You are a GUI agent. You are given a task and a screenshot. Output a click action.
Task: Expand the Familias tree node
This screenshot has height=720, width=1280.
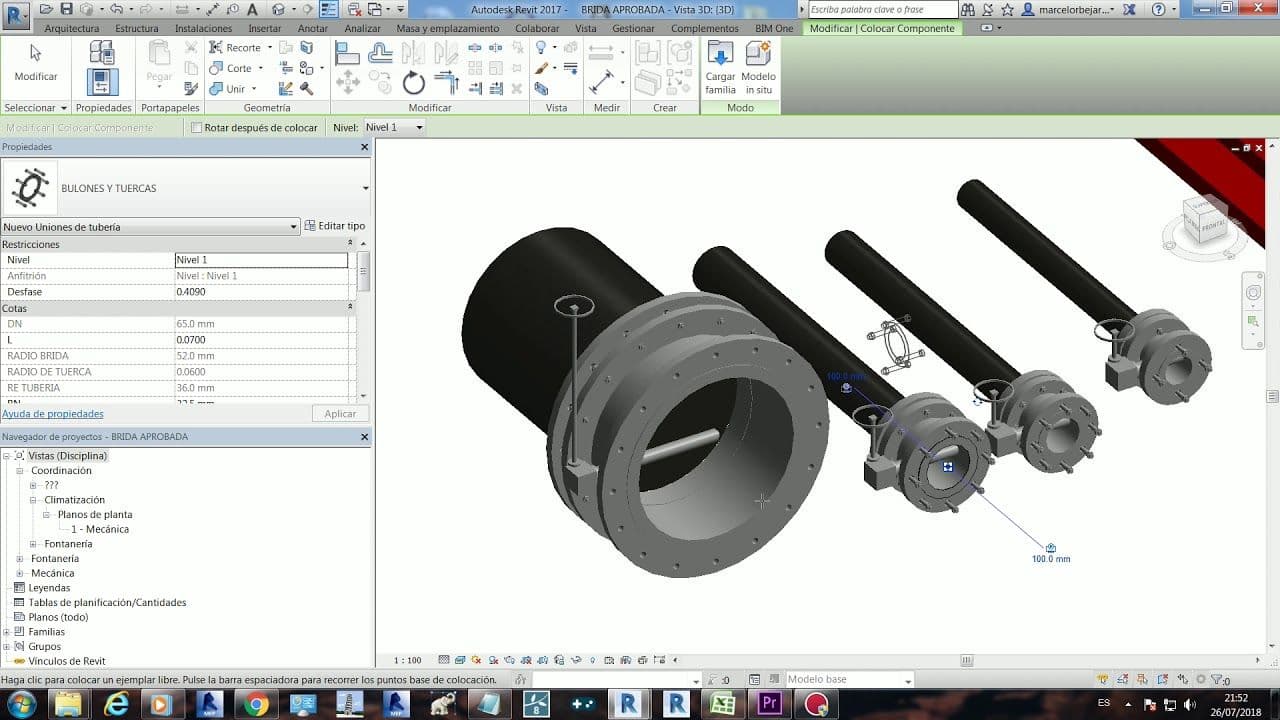7,632
